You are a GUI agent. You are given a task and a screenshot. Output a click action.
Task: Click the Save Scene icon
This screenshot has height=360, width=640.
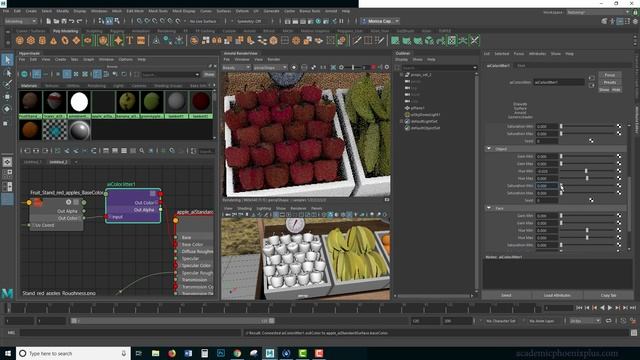[x=63, y=21]
